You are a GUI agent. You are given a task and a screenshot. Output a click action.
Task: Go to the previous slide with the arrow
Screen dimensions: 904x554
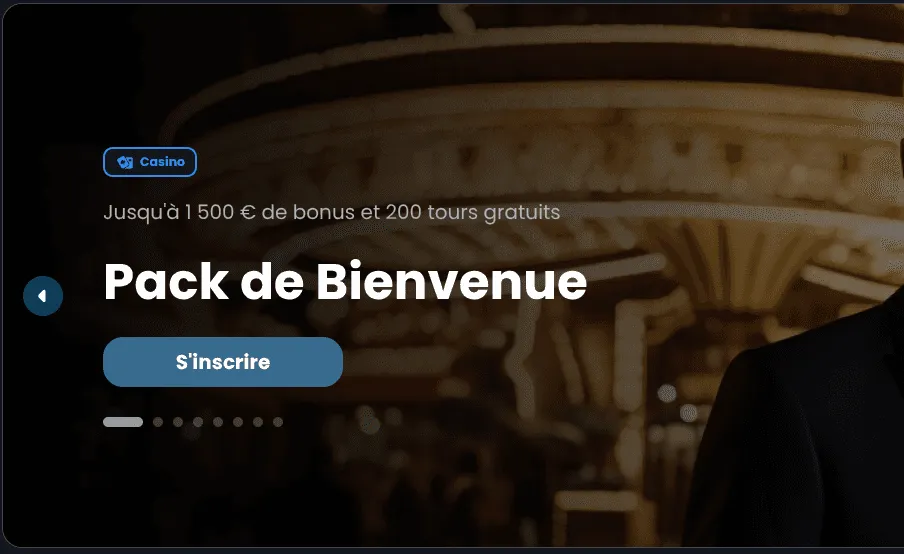click(x=43, y=296)
